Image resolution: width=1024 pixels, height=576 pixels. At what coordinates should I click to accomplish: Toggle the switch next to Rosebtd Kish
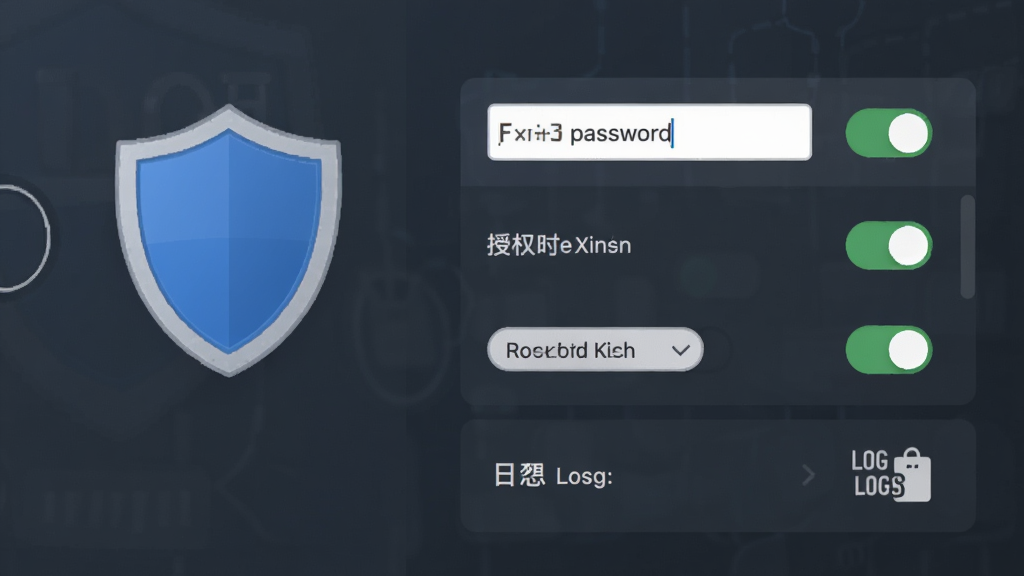coord(888,350)
